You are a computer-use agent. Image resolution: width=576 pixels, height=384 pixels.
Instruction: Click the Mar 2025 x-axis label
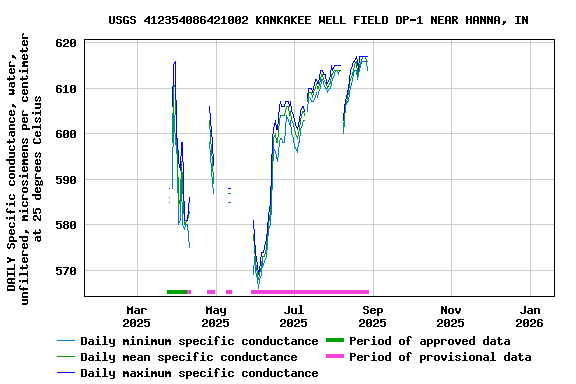(137, 316)
